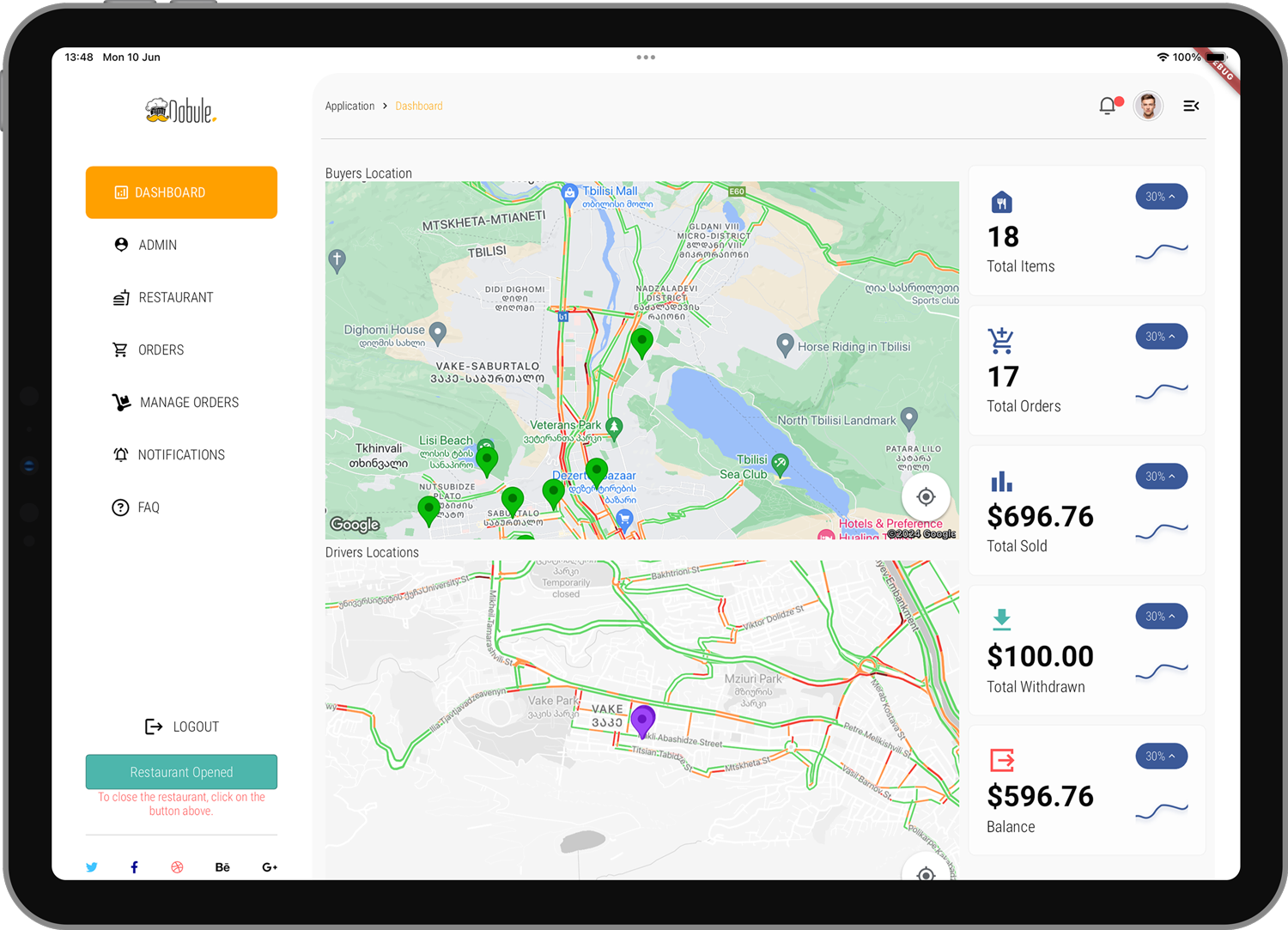Screen dimensions: 1288x930
Task: Open the Admin section via its person icon
Action: click(121, 245)
